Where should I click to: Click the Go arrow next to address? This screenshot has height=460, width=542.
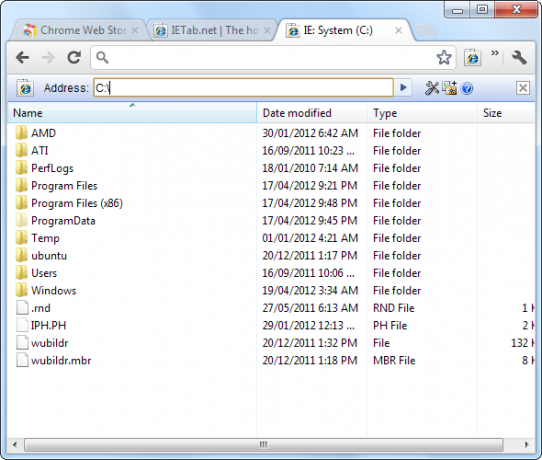tap(403, 87)
